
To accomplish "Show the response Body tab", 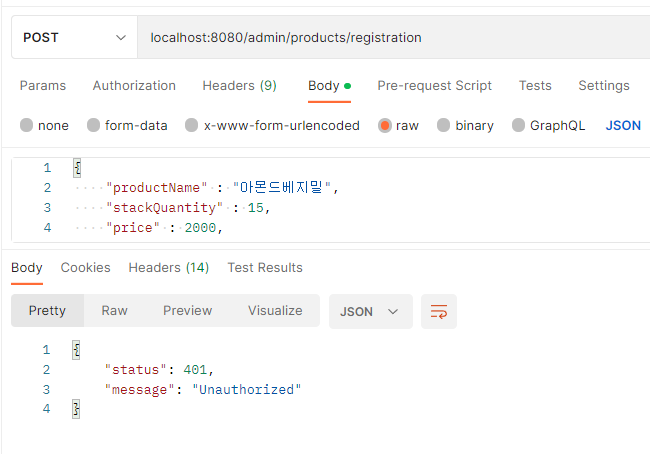I will (x=27, y=268).
